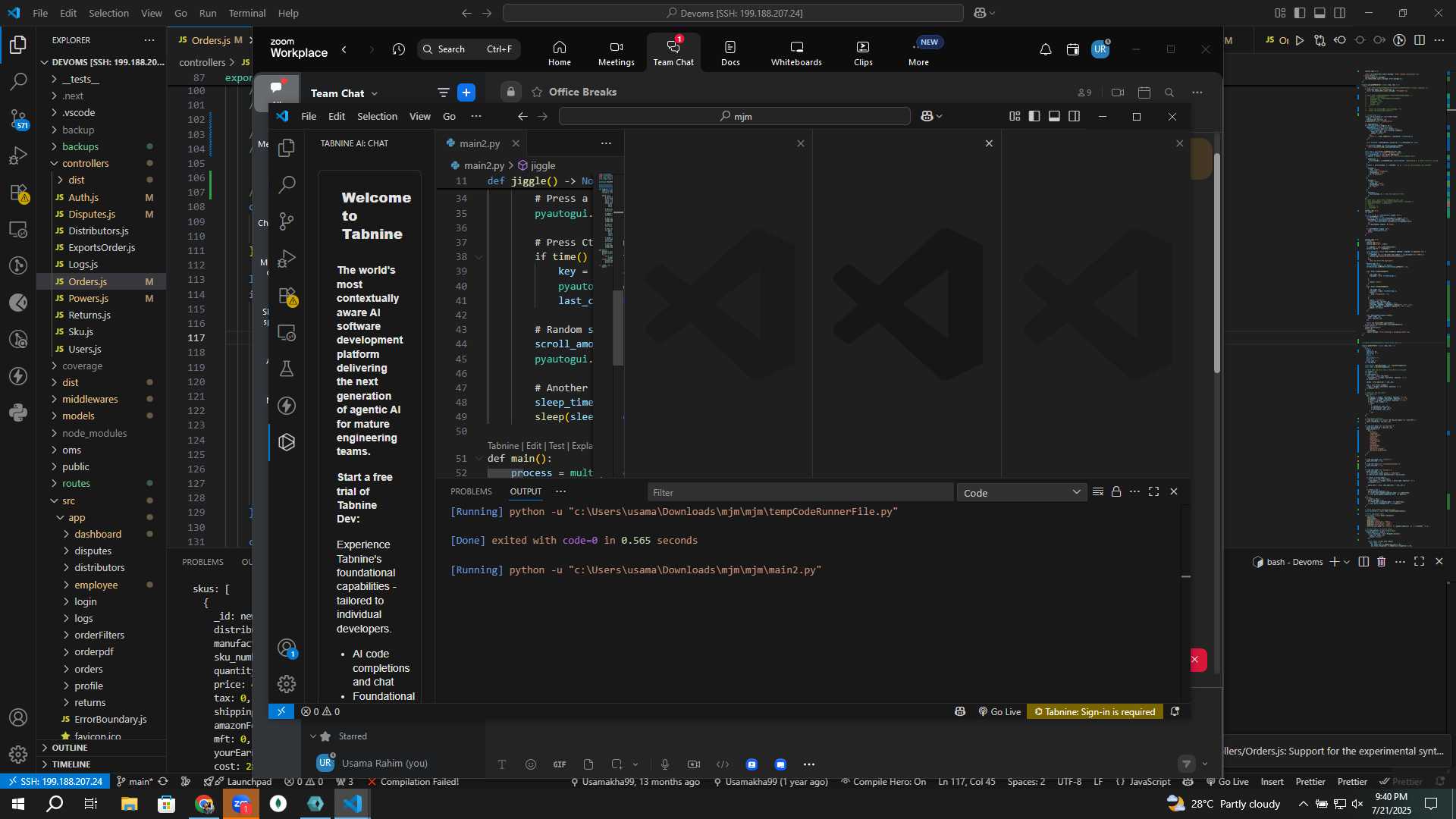Click main* branch in Devoms status bar
Viewport: 1456px width, 819px height.
click(x=135, y=782)
